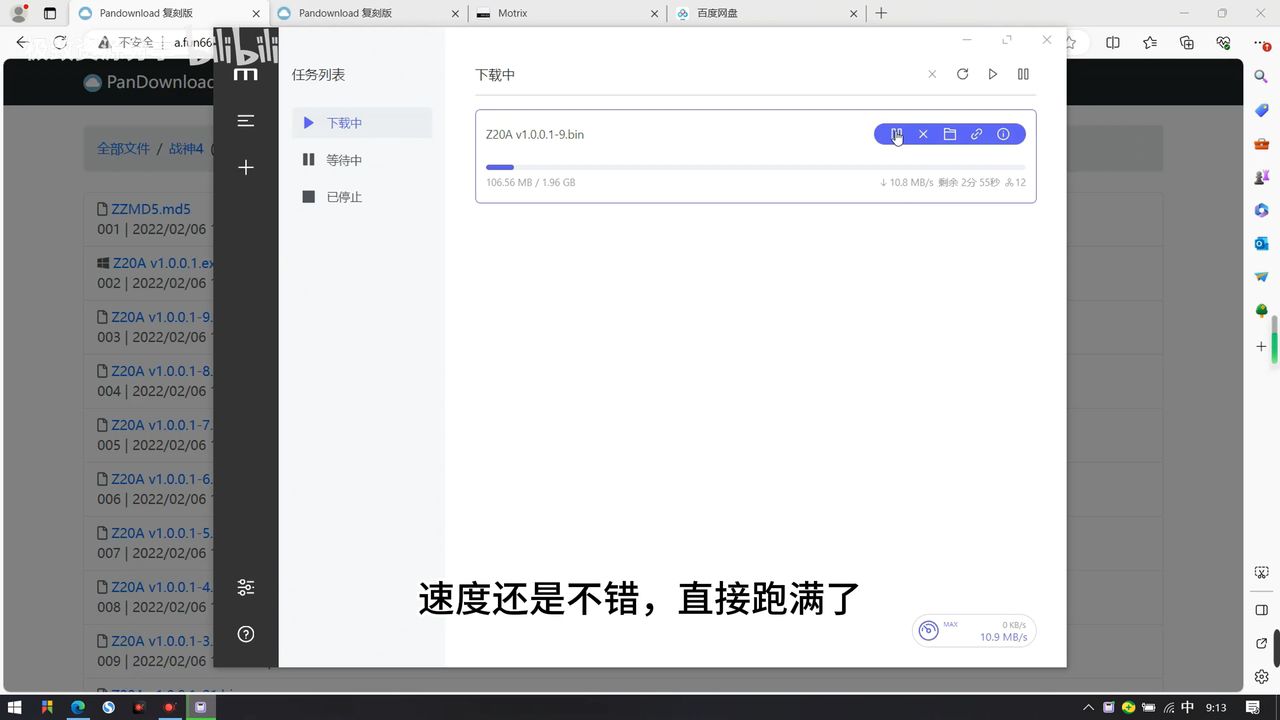The width and height of the screenshot is (1280, 720).
Task: Delete the Z20A v1.0.0.1-9.bin task
Action: [923, 134]
